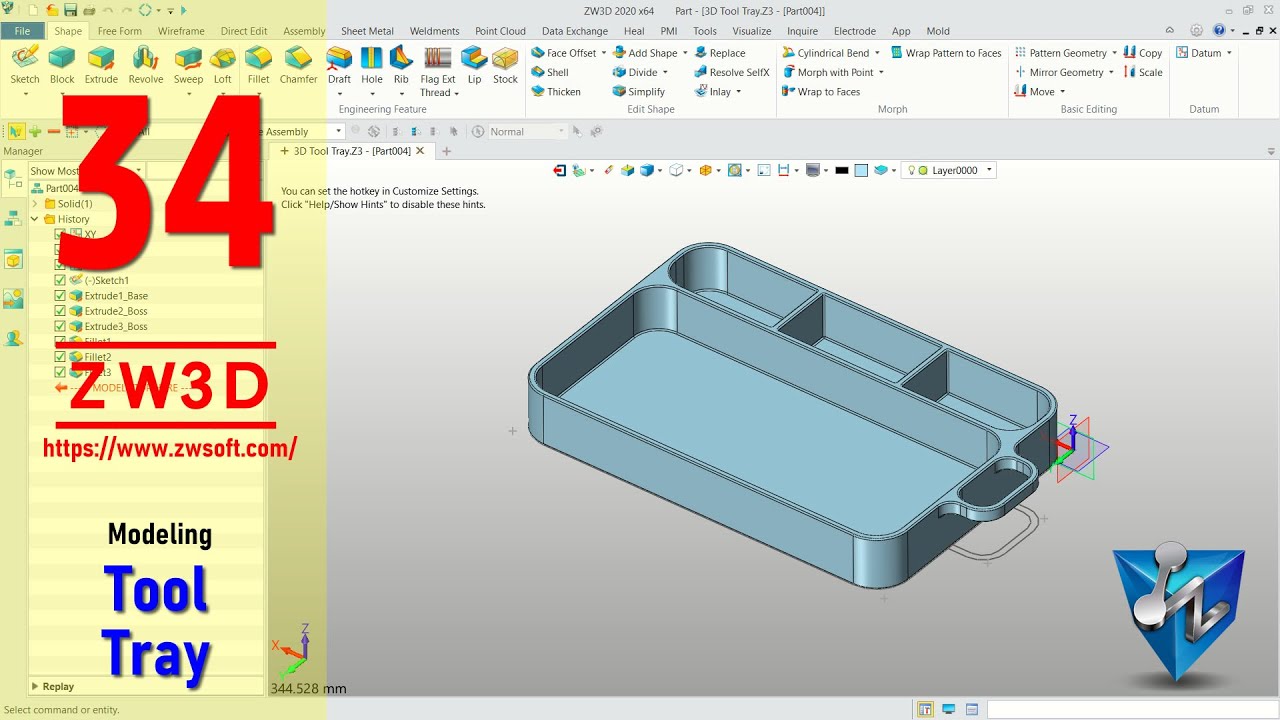Screen dimensions: 1280x720
Task: Select the Scale tool
Action: click(1142, 72)
